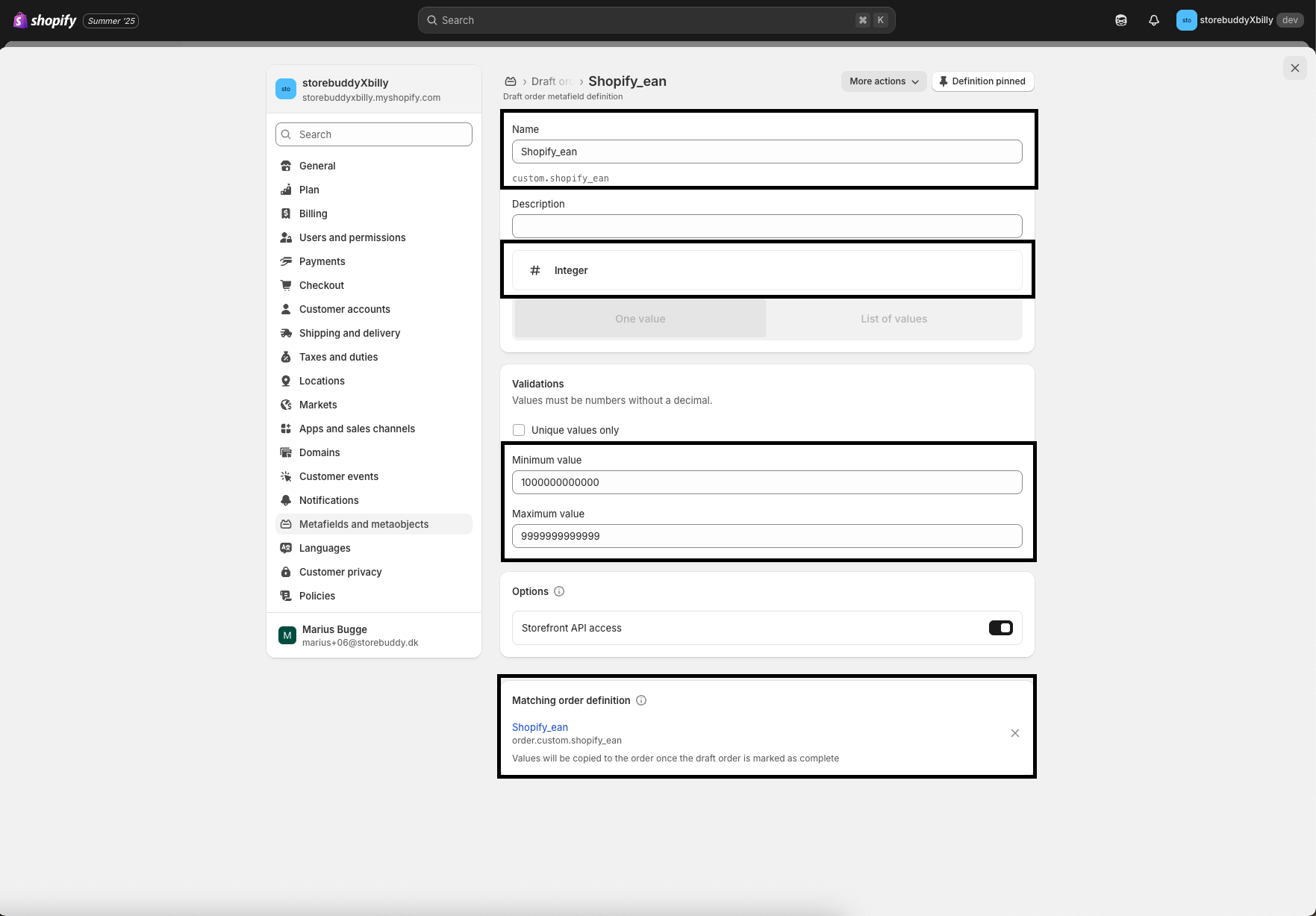Click the Maximum value field
Image resolution: width=1316 pixels, height=916 pixels.
click(767, 536)
